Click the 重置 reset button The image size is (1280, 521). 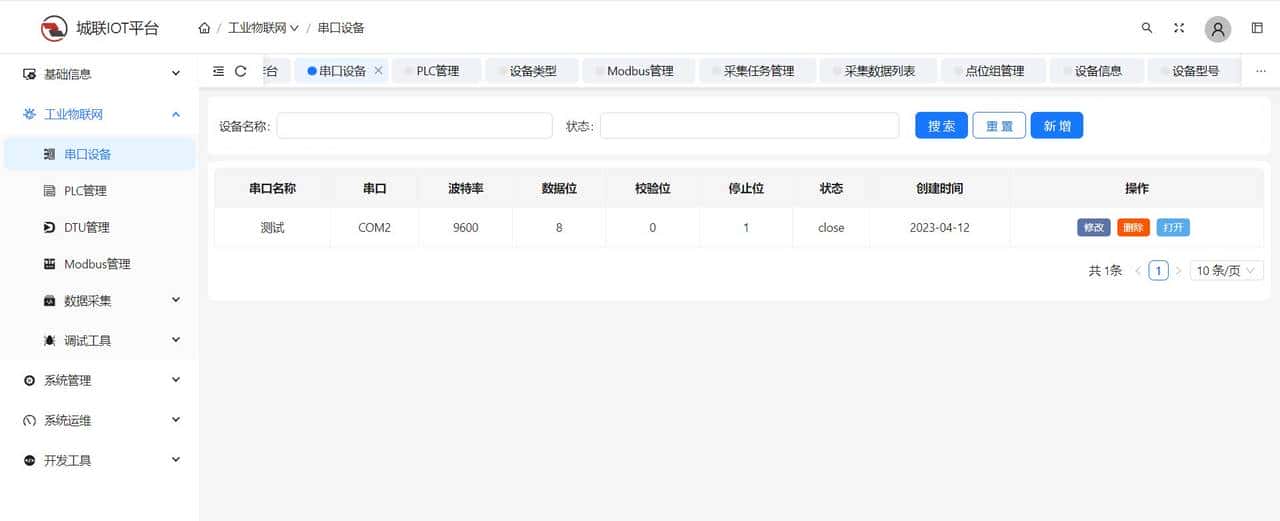click(999, 126)
